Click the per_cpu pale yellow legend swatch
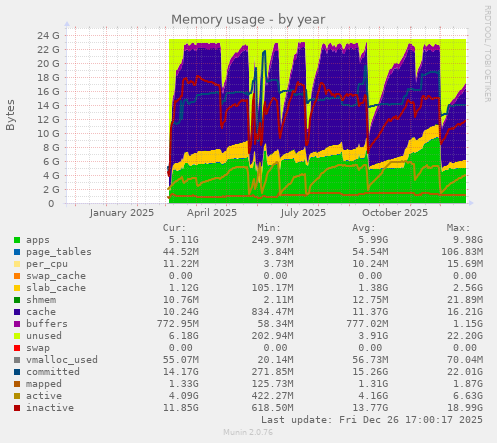Image resolution: width=497 pixels, height=443 pixels. (x=17, y=264)
